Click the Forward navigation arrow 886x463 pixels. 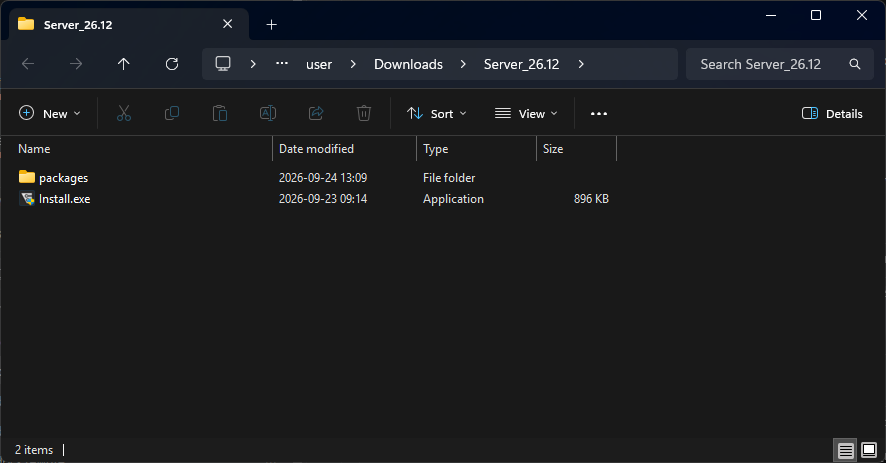coord(76,64)
